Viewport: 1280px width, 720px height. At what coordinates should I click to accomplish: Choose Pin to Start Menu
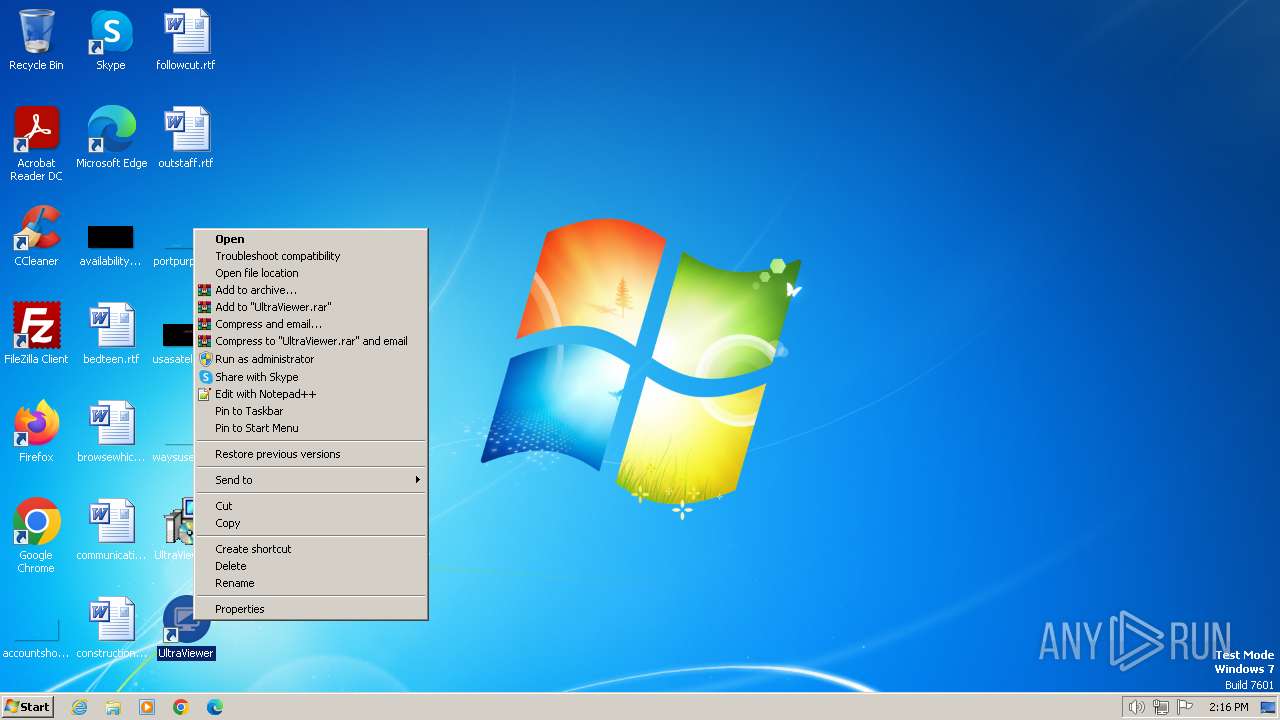[311, 428]
